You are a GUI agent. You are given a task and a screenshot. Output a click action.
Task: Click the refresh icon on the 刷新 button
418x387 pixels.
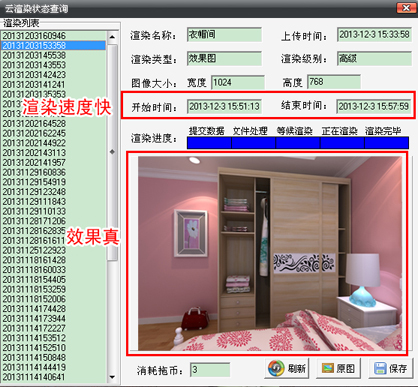pos(276,368)
